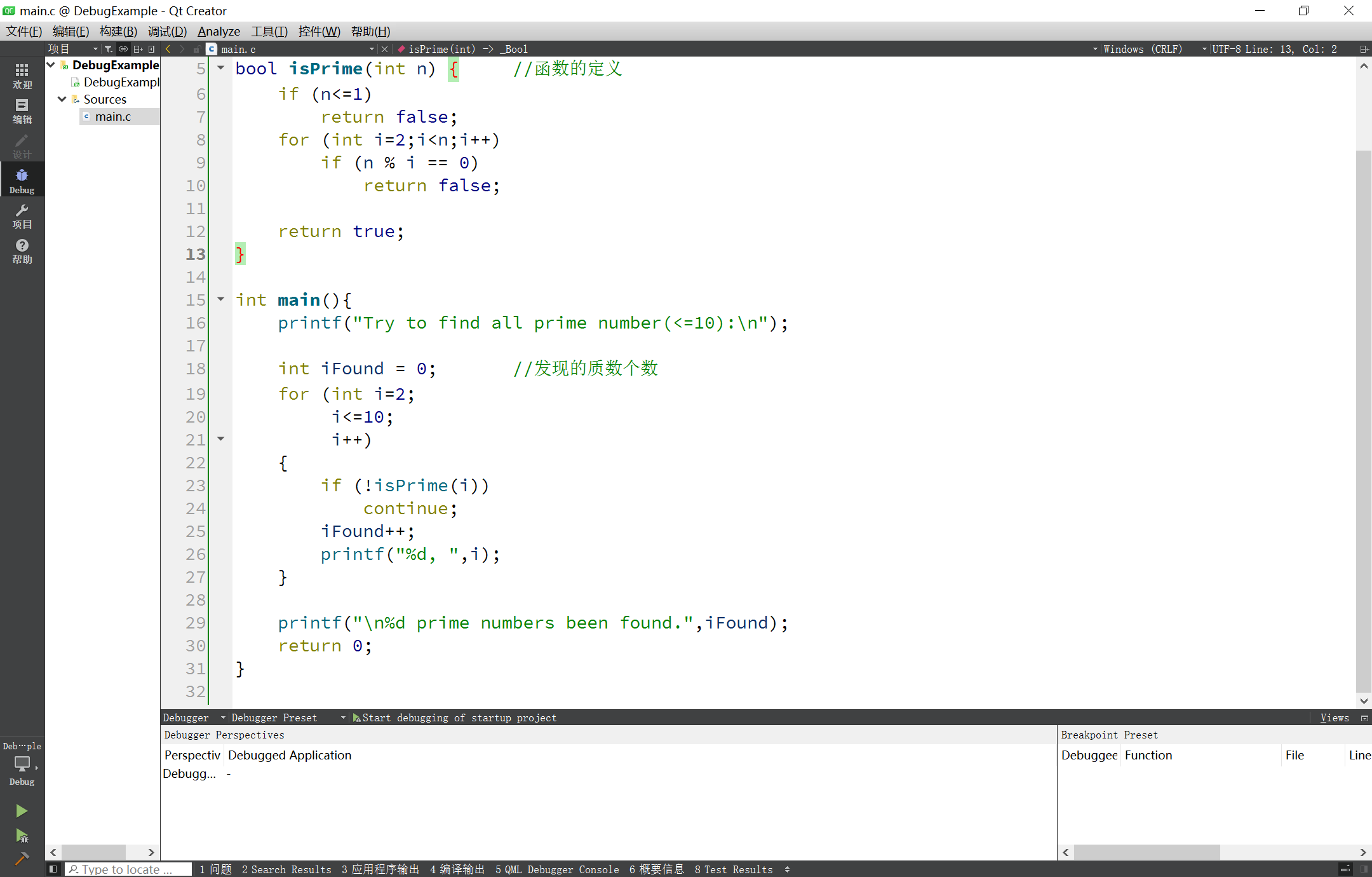Open the 帮助(H) menu
The image size is (1372, 877).
point(370,31)
